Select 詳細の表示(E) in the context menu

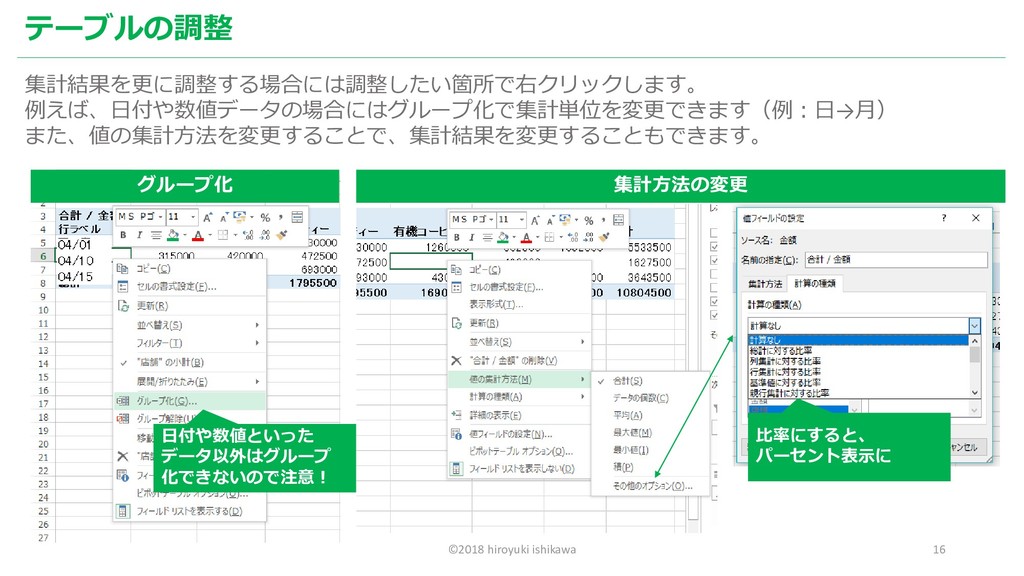(x=520, y=415)
